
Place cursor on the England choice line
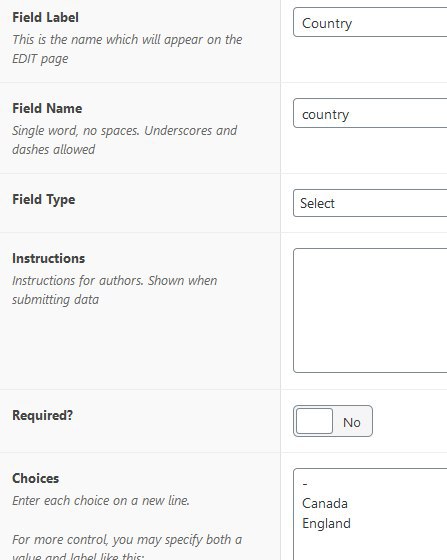point(326,524)
